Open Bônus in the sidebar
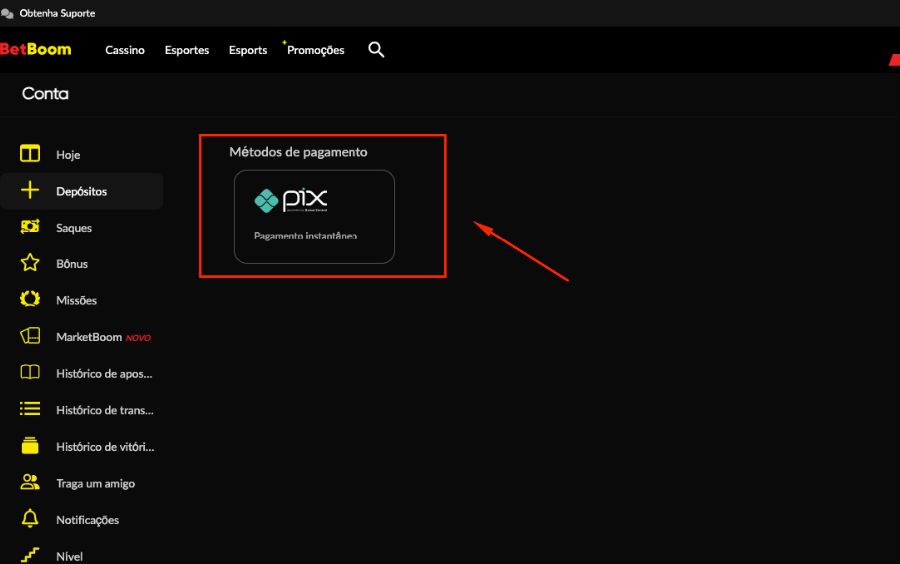Screen dimensions: 900x564 (72, 264)
